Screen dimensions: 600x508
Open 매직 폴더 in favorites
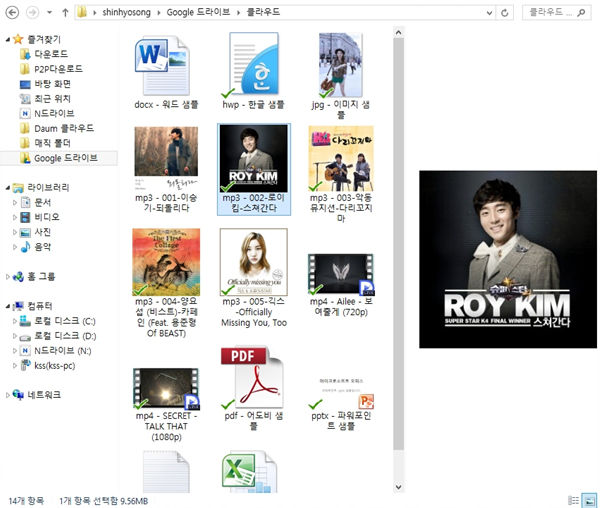tap(52, 143)
